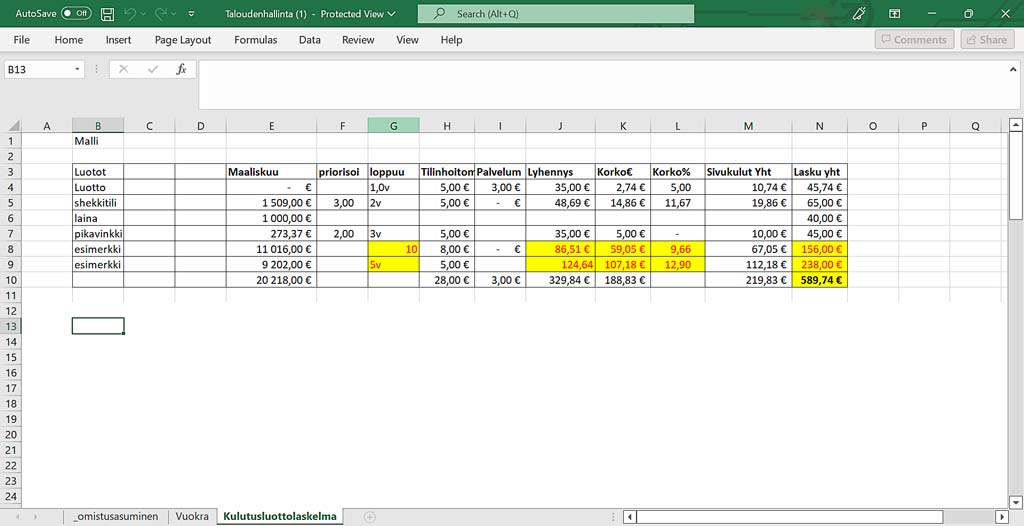Screen dimensions: 1024x526
Task: Click the formula bar Cancel X icon
Action: tap(123, 69)
